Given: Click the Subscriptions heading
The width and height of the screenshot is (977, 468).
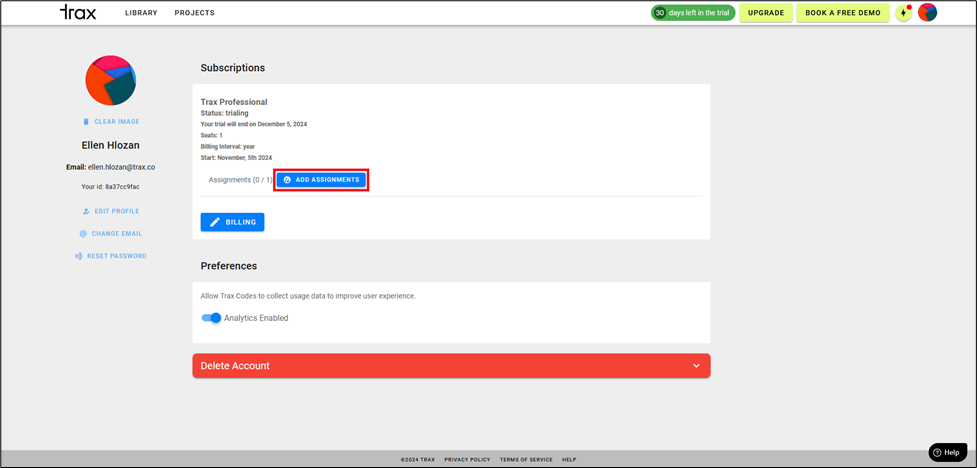Looking at the screenshot, I should (232, 68).
